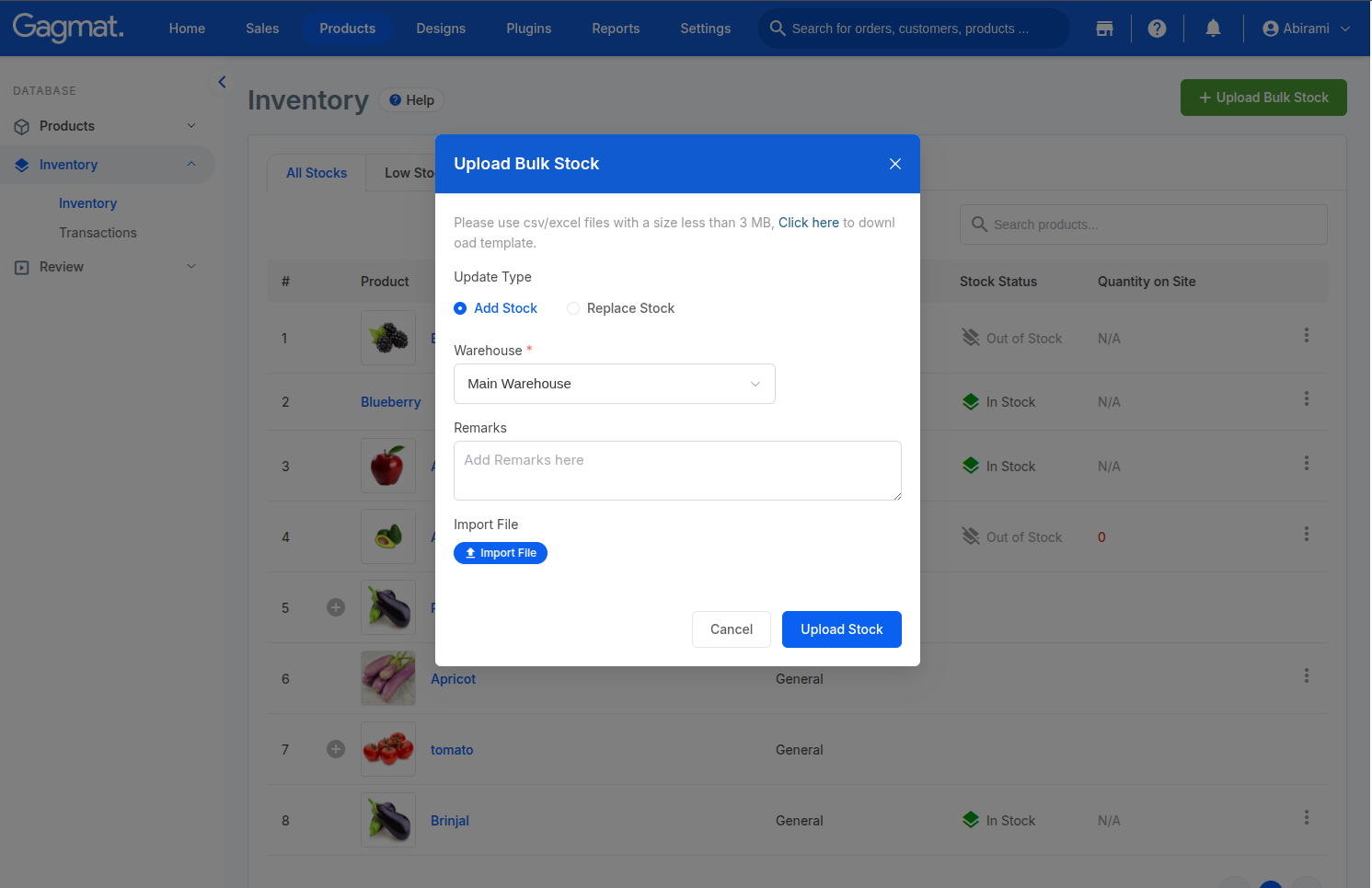Open row actions menu for row 3
This screenshot has width=1372, height=888.
(x=1306, y=464)
